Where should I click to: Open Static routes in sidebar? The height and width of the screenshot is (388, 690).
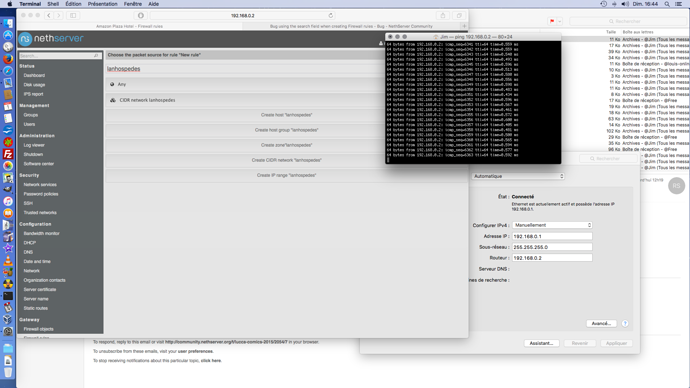pos(36,308)
